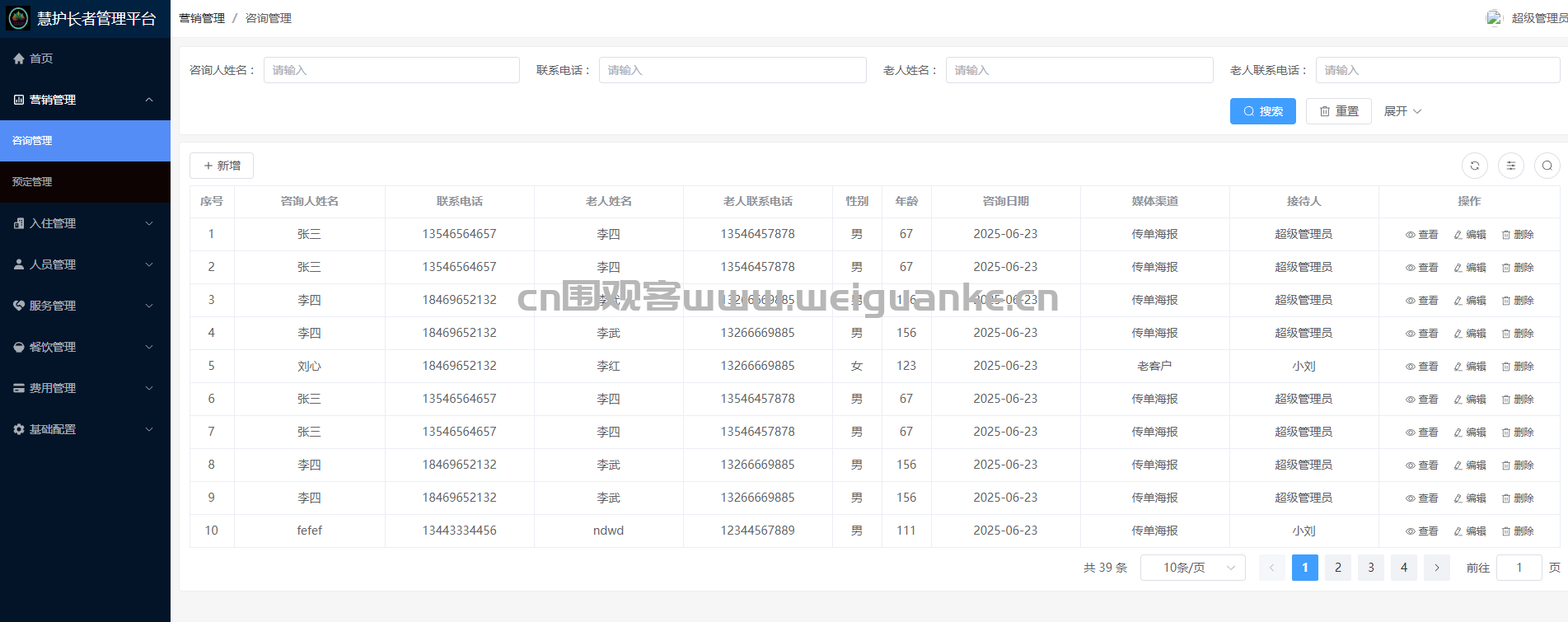Click the name cell fefef
Image resolution: width=1568 pixels, height=622 pixels.
pyautogui.click(x=310, y=531)
